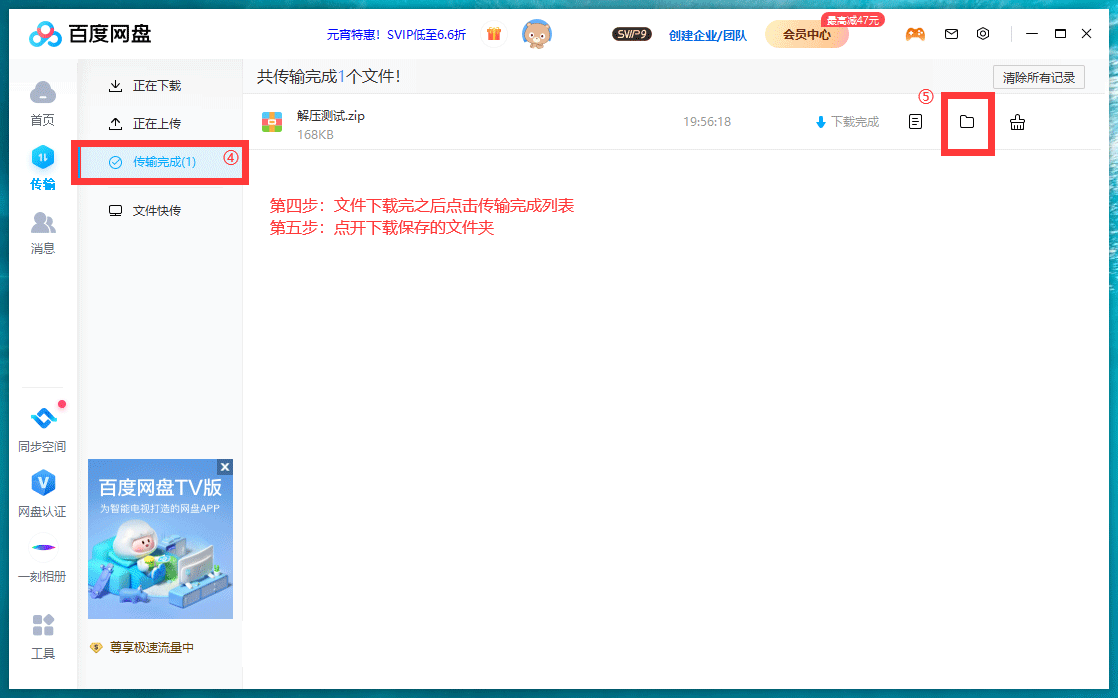Switch to 正在上传 list
Screen dimensions: 1118x698
click(x=157, y=124)
